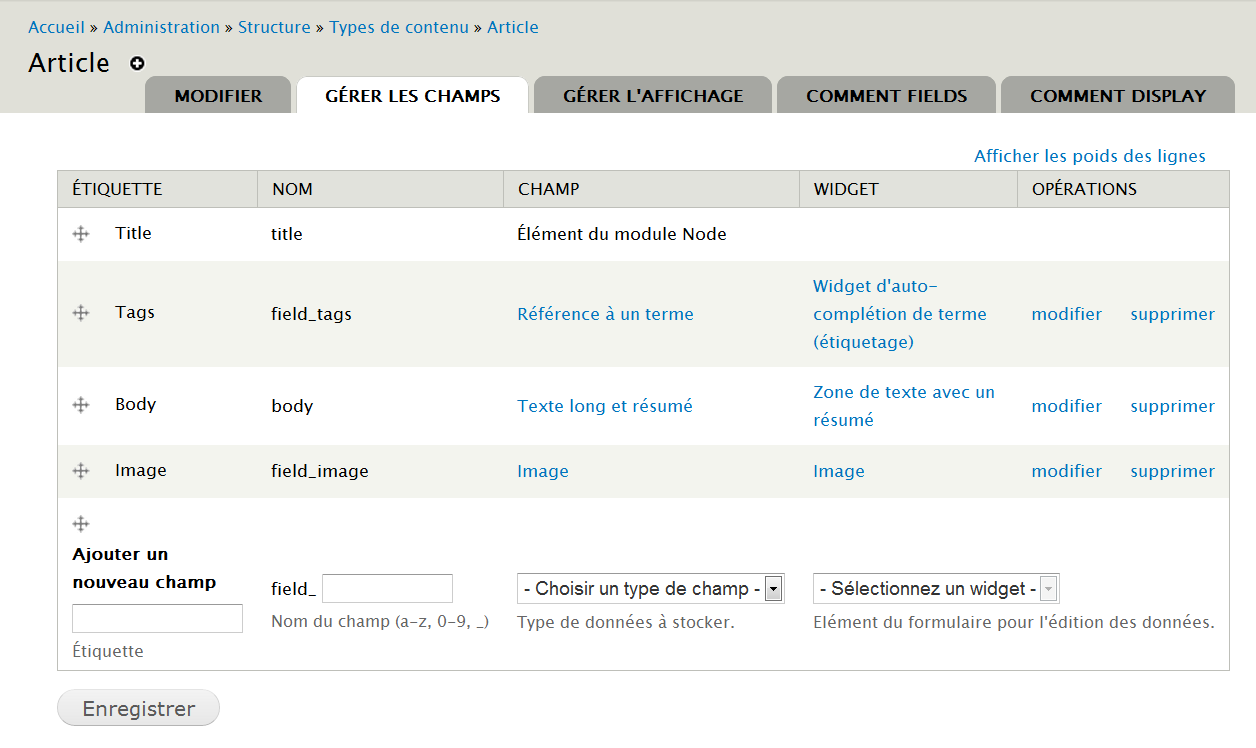Navigate to Types de contenu breadcrumb
This screenshot has height=748, width=1256.
tap(398, 27)
